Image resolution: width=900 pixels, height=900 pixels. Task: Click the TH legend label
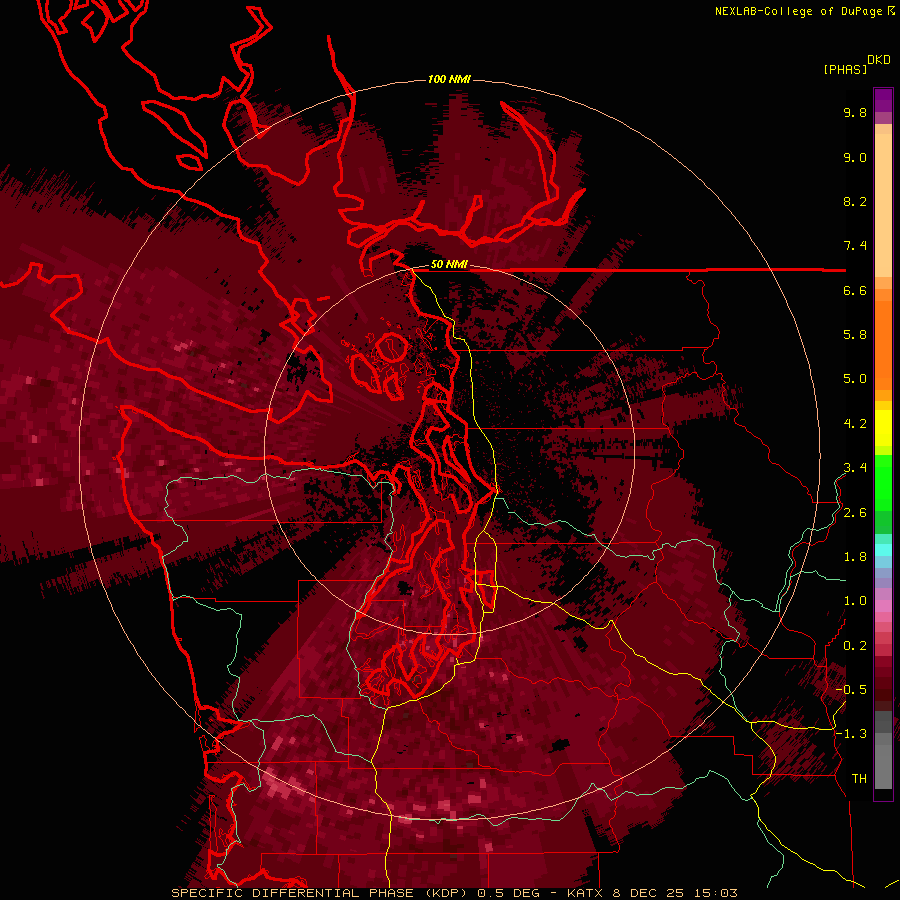click(859, 779)
